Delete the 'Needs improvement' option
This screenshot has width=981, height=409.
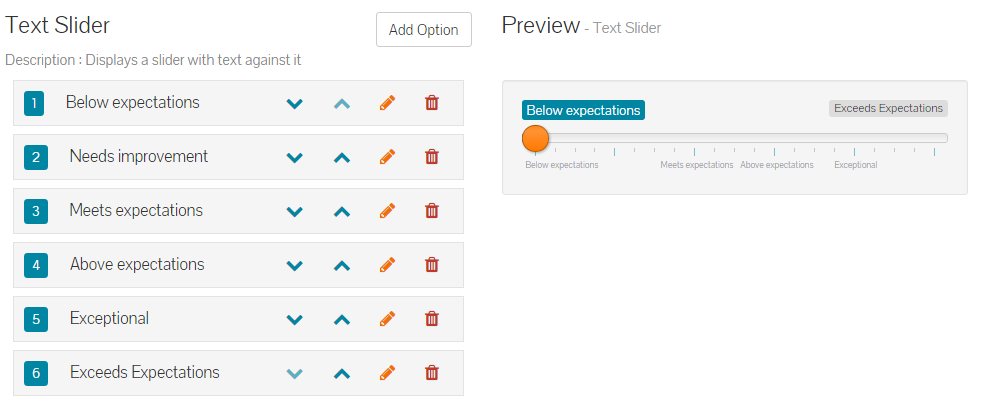tap(432, 157)
